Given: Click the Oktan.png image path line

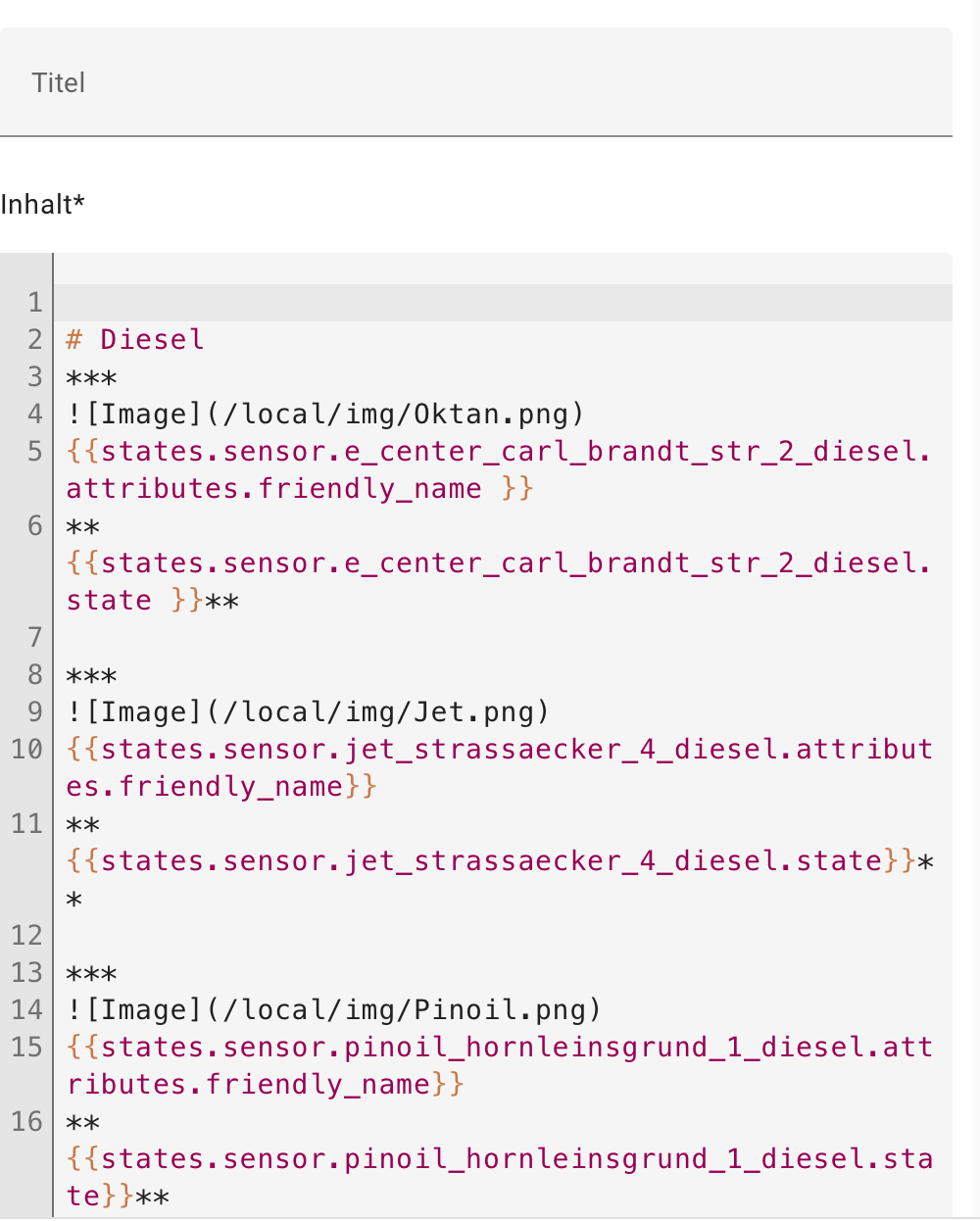Looking at the screenshot, I should tap(325, 415).
